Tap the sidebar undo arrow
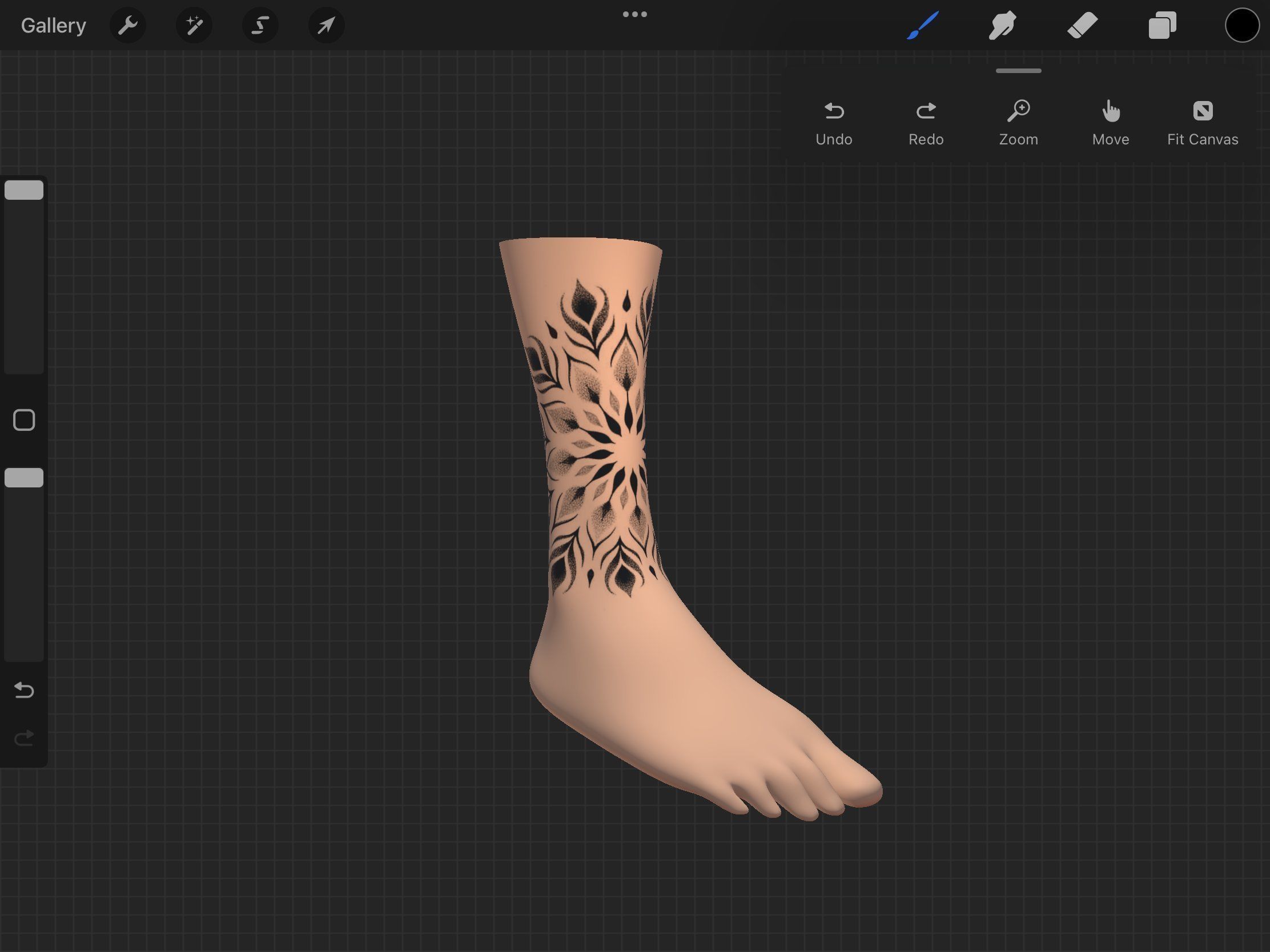The height and width of the screenshot is (952, 1270). [24, 690]
